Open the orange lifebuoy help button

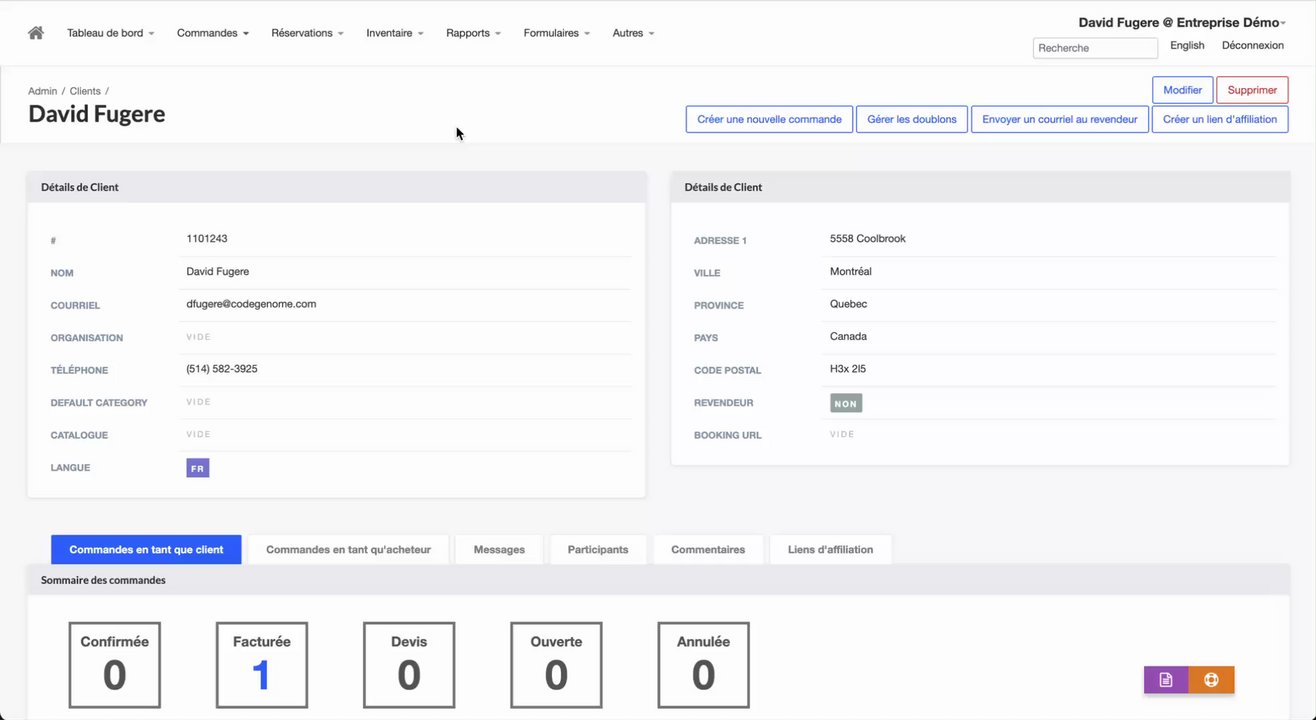click(1212, 680)
